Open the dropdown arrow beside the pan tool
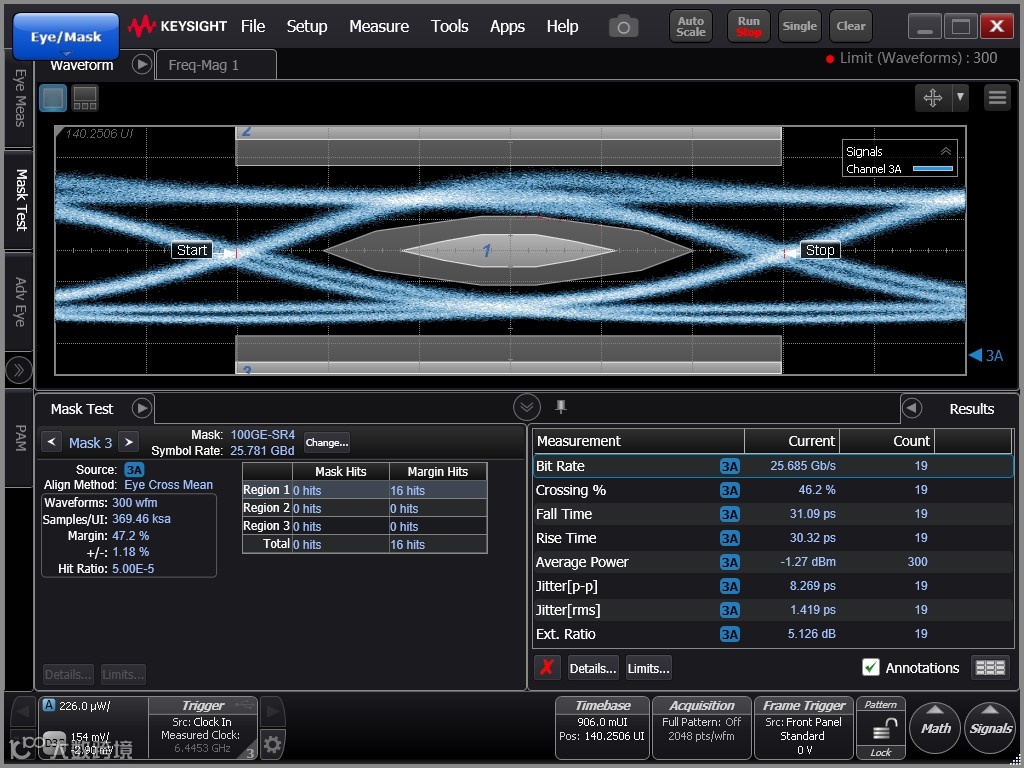 pos(960,97)
